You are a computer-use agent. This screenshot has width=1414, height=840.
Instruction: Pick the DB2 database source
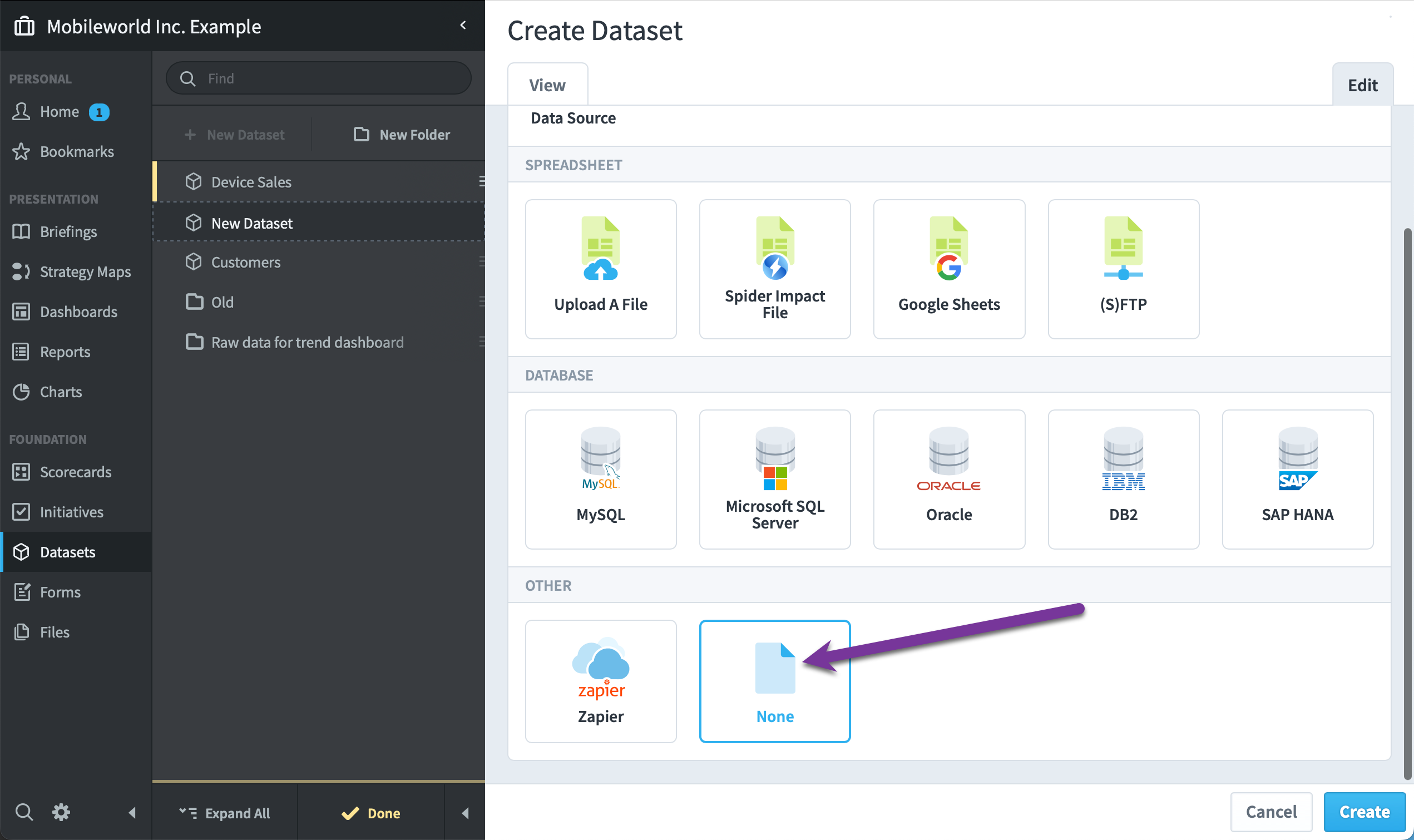1123,480
